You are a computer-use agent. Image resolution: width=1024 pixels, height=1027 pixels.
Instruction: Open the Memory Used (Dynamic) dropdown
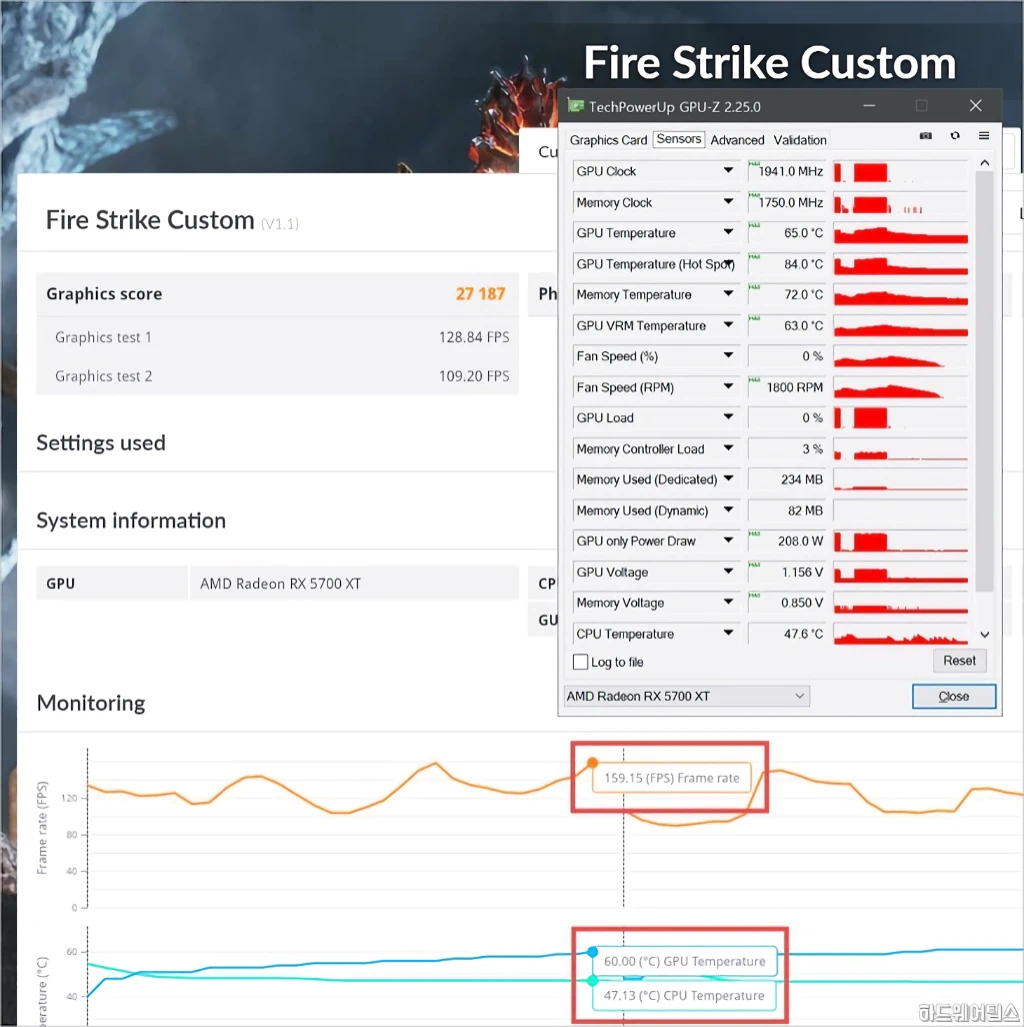728,510
